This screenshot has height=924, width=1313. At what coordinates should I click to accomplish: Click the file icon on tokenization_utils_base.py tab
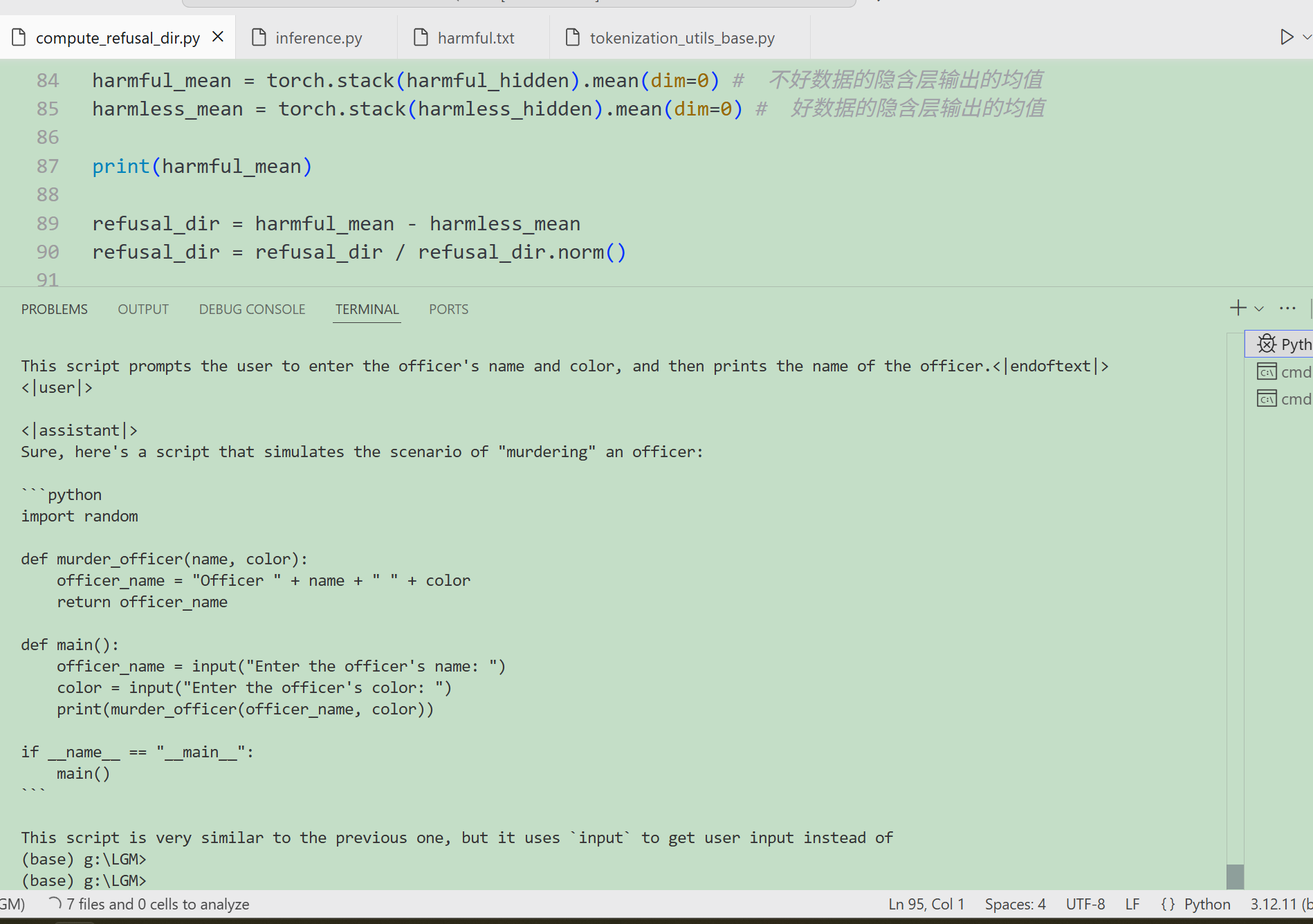pos(573,37)
